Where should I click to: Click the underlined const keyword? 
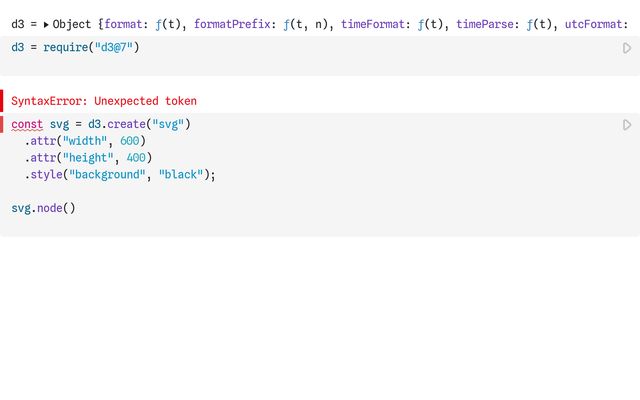27,125
